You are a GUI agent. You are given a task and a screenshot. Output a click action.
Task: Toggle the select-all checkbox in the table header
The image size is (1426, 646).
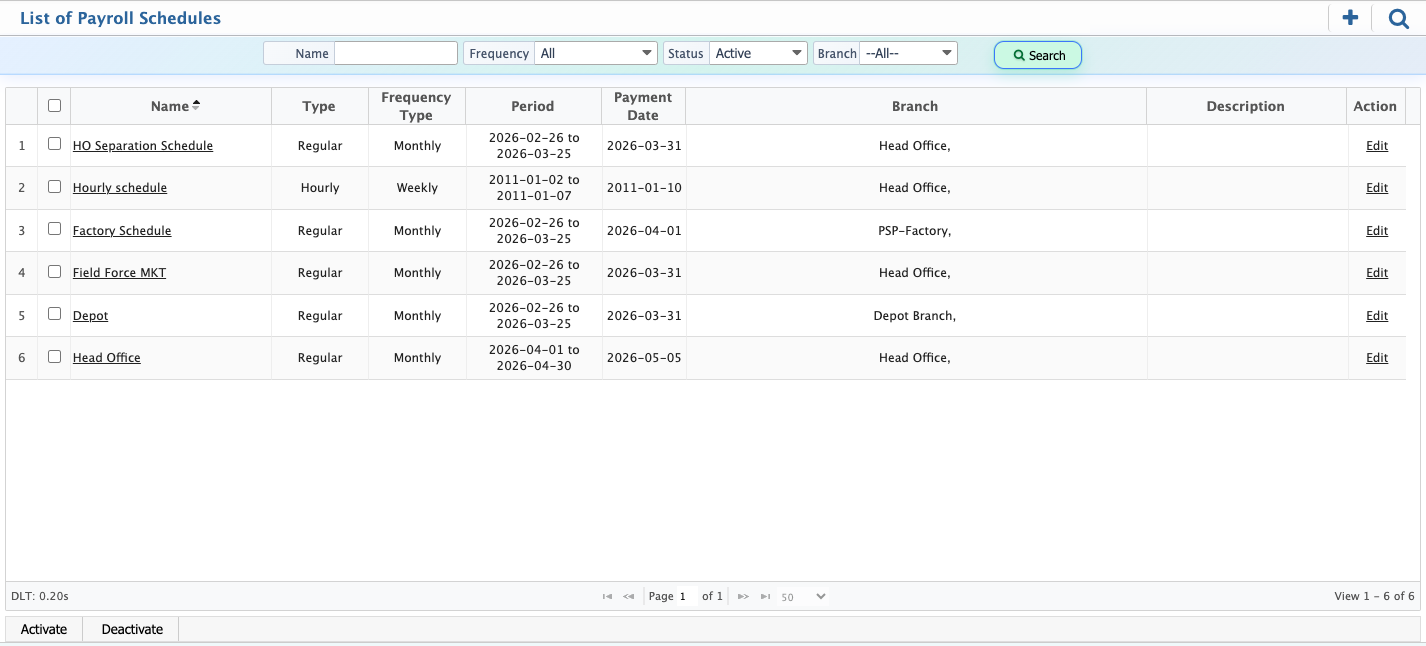click(x=54, y=104)
